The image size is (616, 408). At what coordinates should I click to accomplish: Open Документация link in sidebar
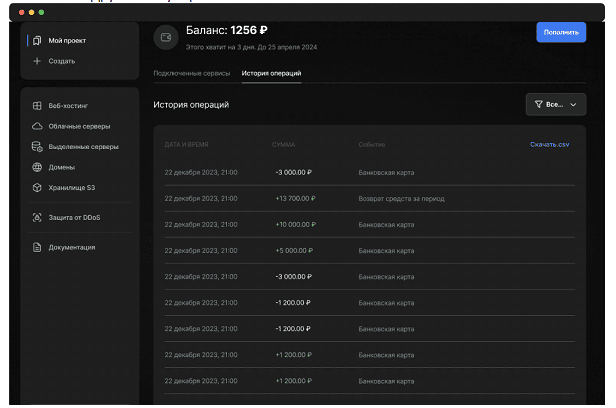coord(72,247)
